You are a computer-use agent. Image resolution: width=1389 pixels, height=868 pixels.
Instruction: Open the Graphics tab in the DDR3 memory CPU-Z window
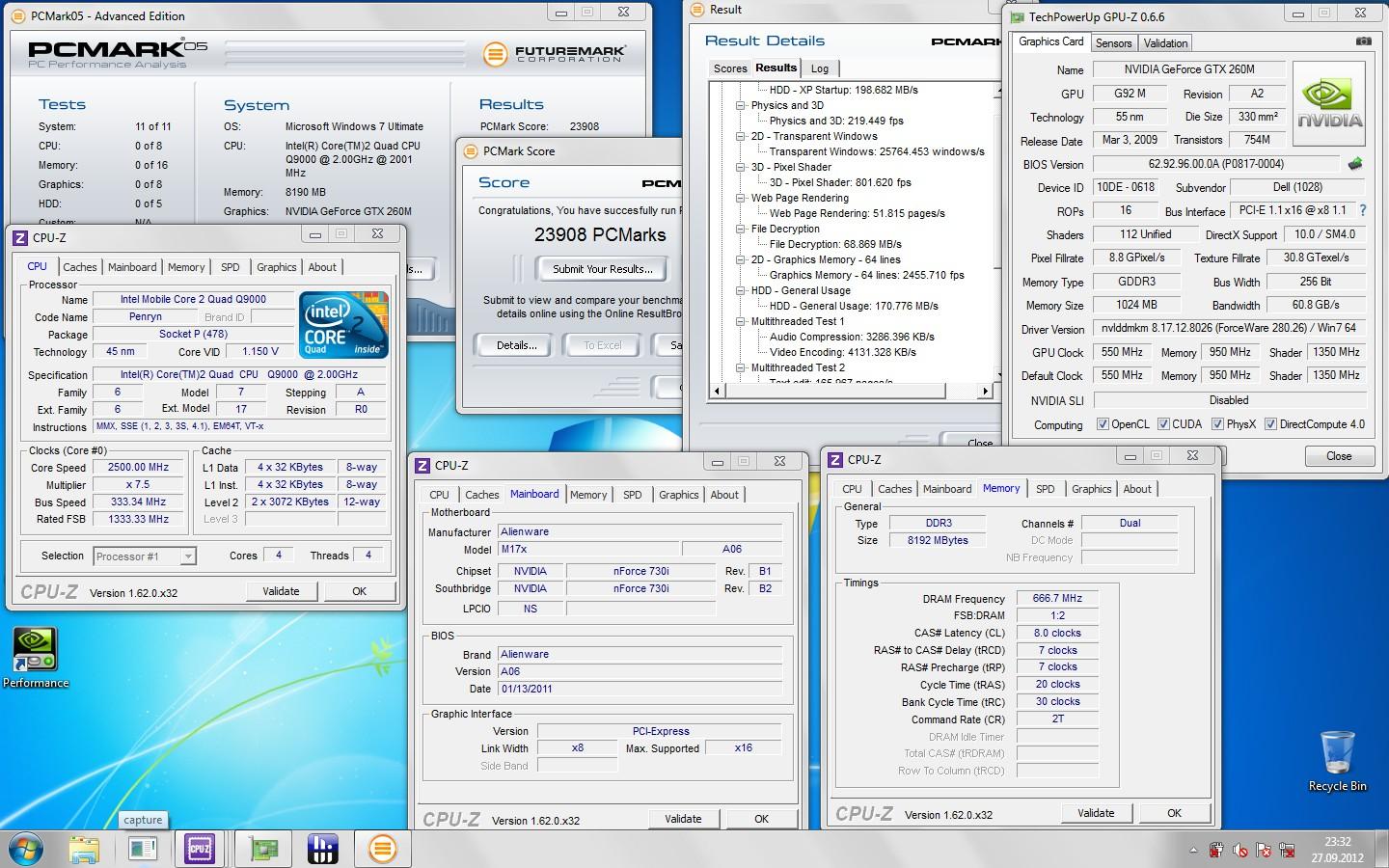coord(1091,489)
